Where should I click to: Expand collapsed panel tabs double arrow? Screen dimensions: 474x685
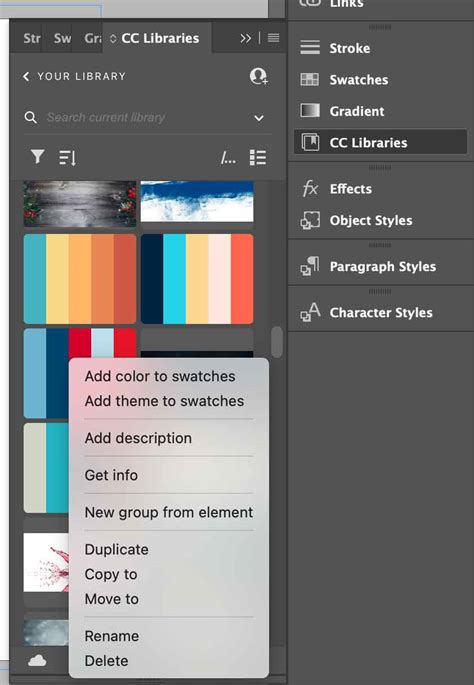[x=246, y=38]
